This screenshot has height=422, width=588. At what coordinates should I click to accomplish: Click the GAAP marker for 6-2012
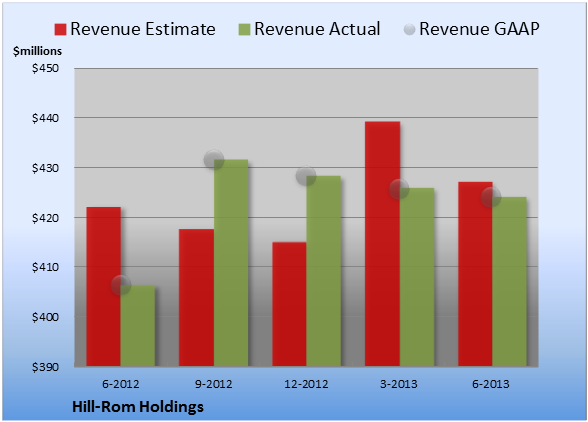point(121,285)
